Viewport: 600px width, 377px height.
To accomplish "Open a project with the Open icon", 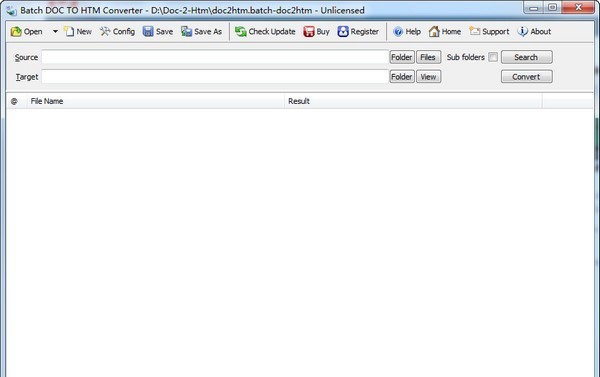I will pyautogui.click(x=26, y=32).
